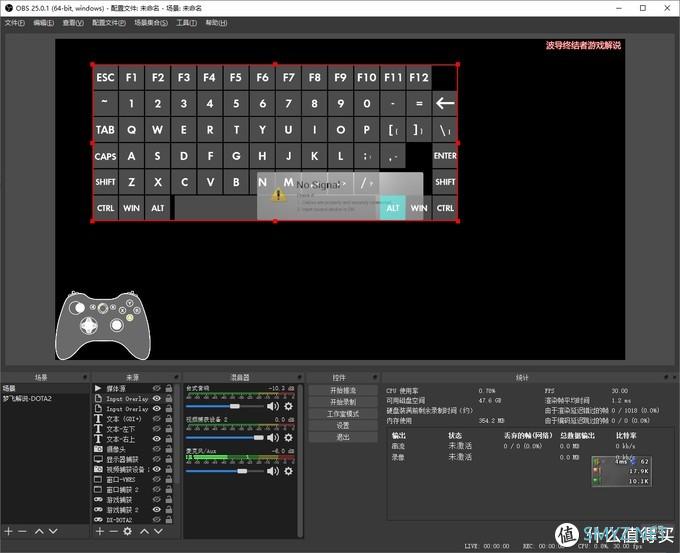Select the 游戏捕获 source row

pos(134,500)
